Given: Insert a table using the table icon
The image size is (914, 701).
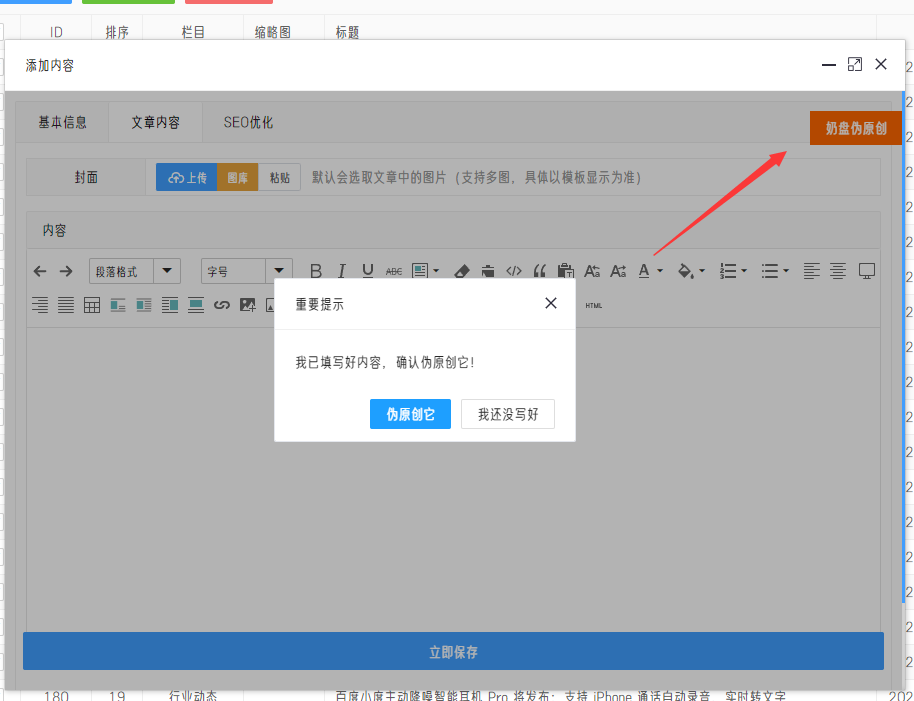Looking at the screenshot, I should click(92, 305).
